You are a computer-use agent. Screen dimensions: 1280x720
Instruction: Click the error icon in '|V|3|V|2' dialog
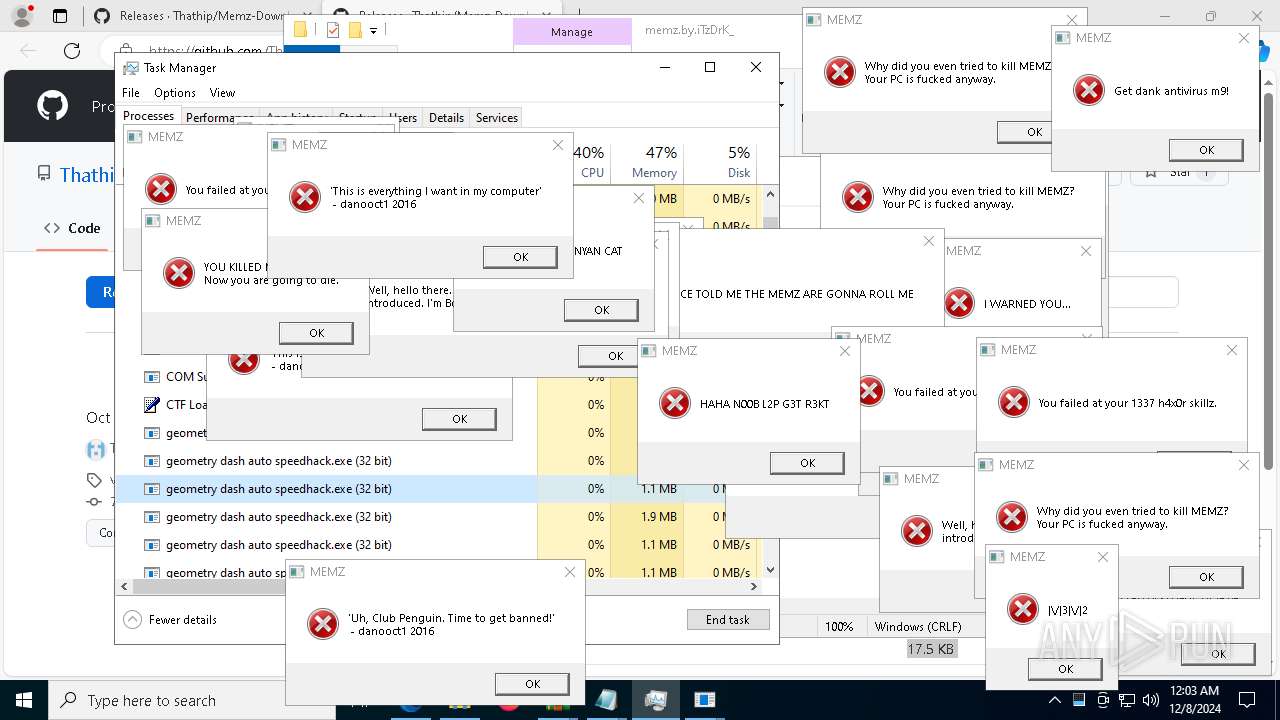1022,609
